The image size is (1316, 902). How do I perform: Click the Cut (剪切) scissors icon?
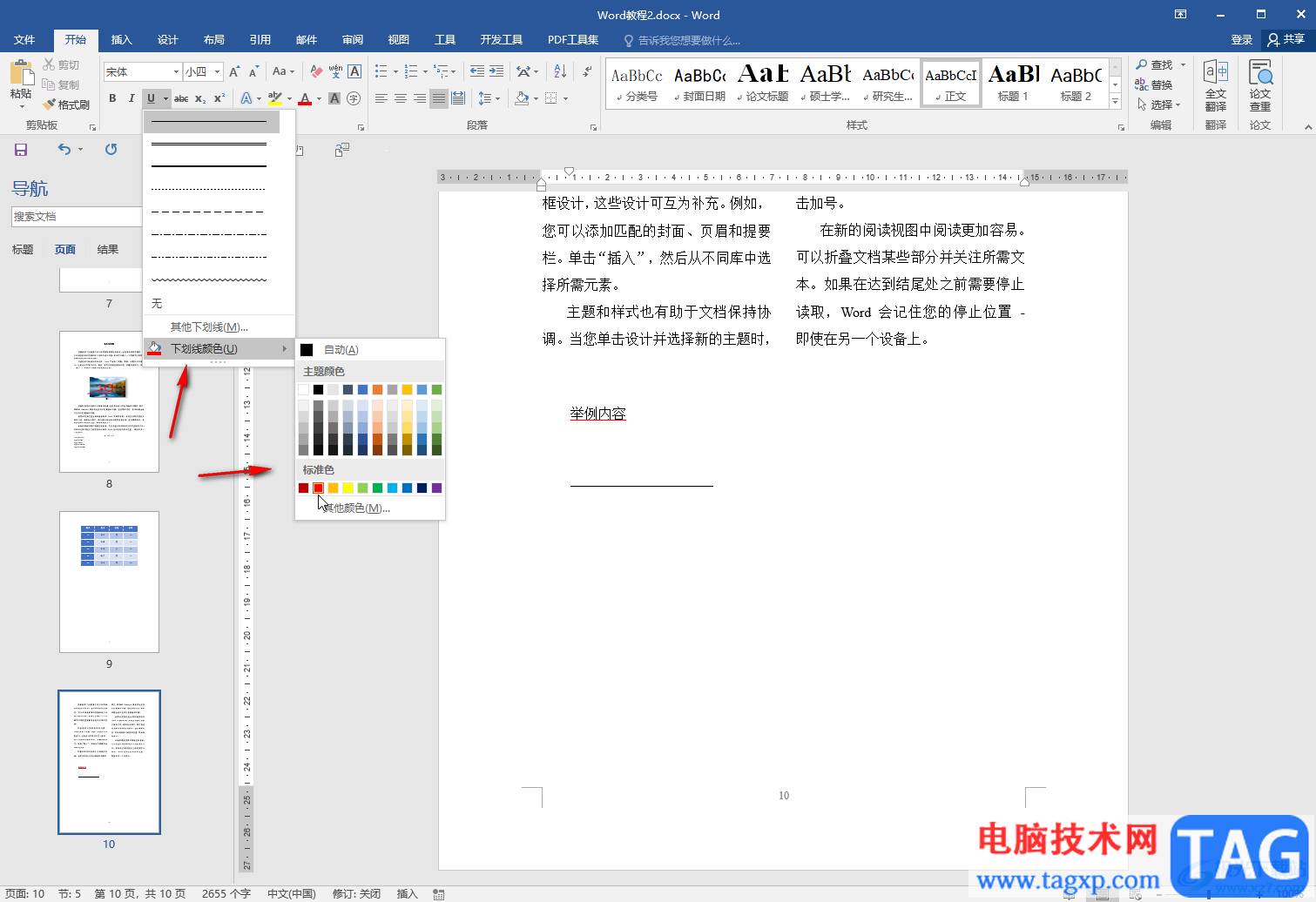click(49, 64)
